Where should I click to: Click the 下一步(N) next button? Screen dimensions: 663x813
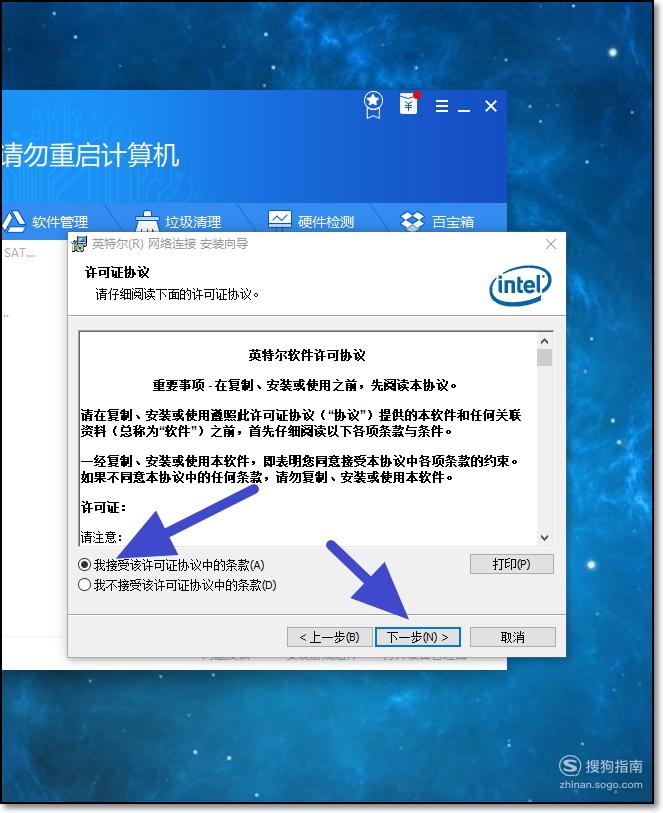(x=417, y=637)
